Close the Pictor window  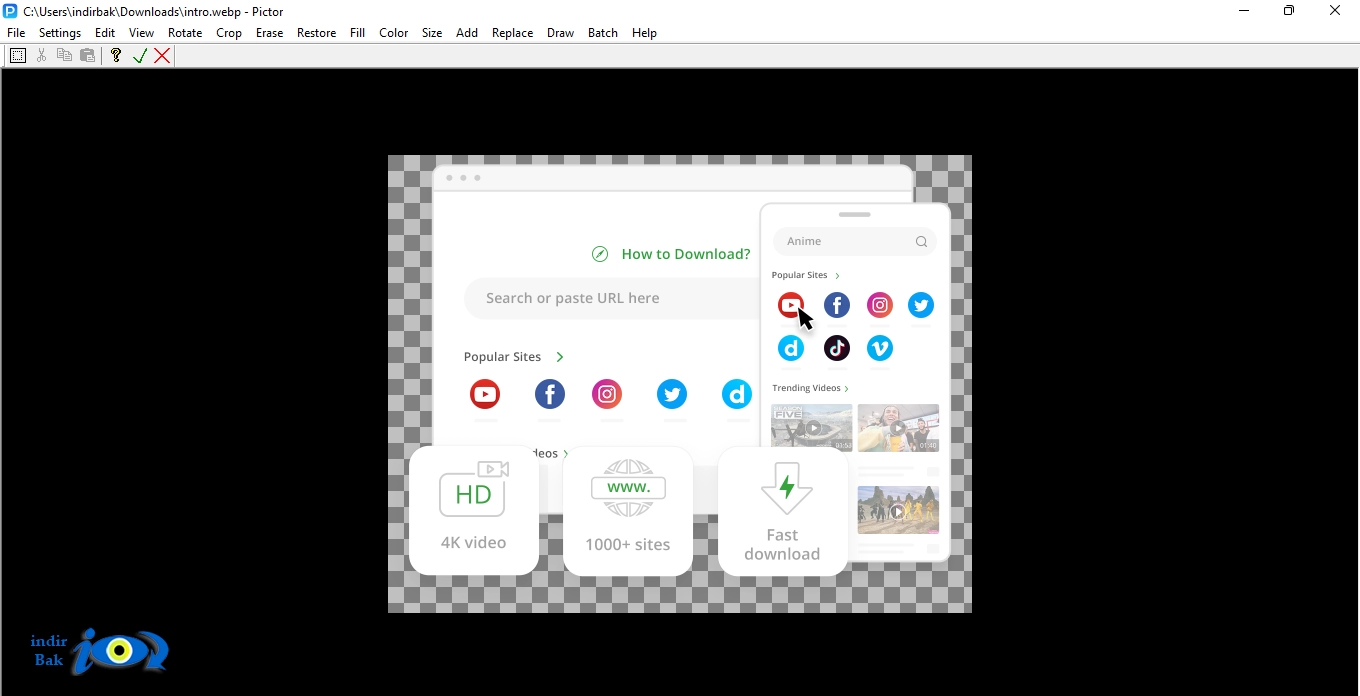[x=1335, y=11]
